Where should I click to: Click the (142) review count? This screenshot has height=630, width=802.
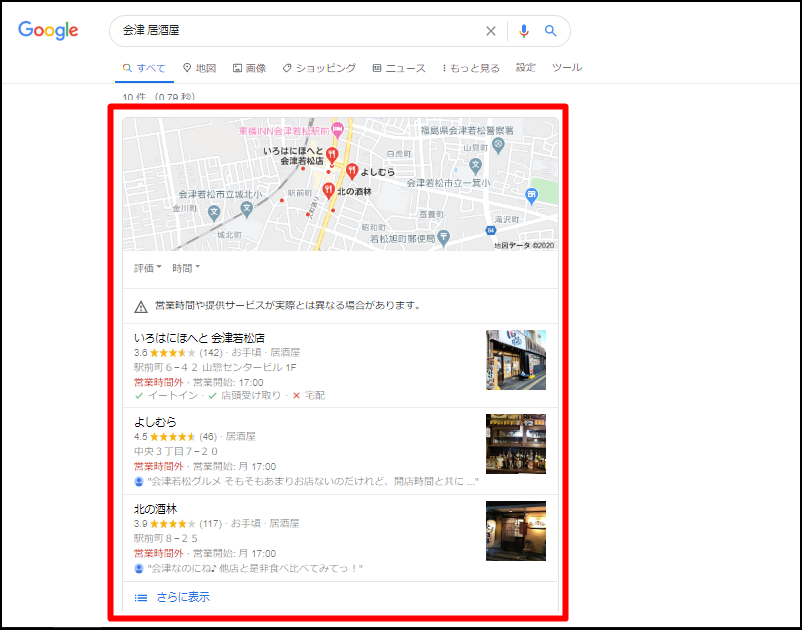[211, 353]
